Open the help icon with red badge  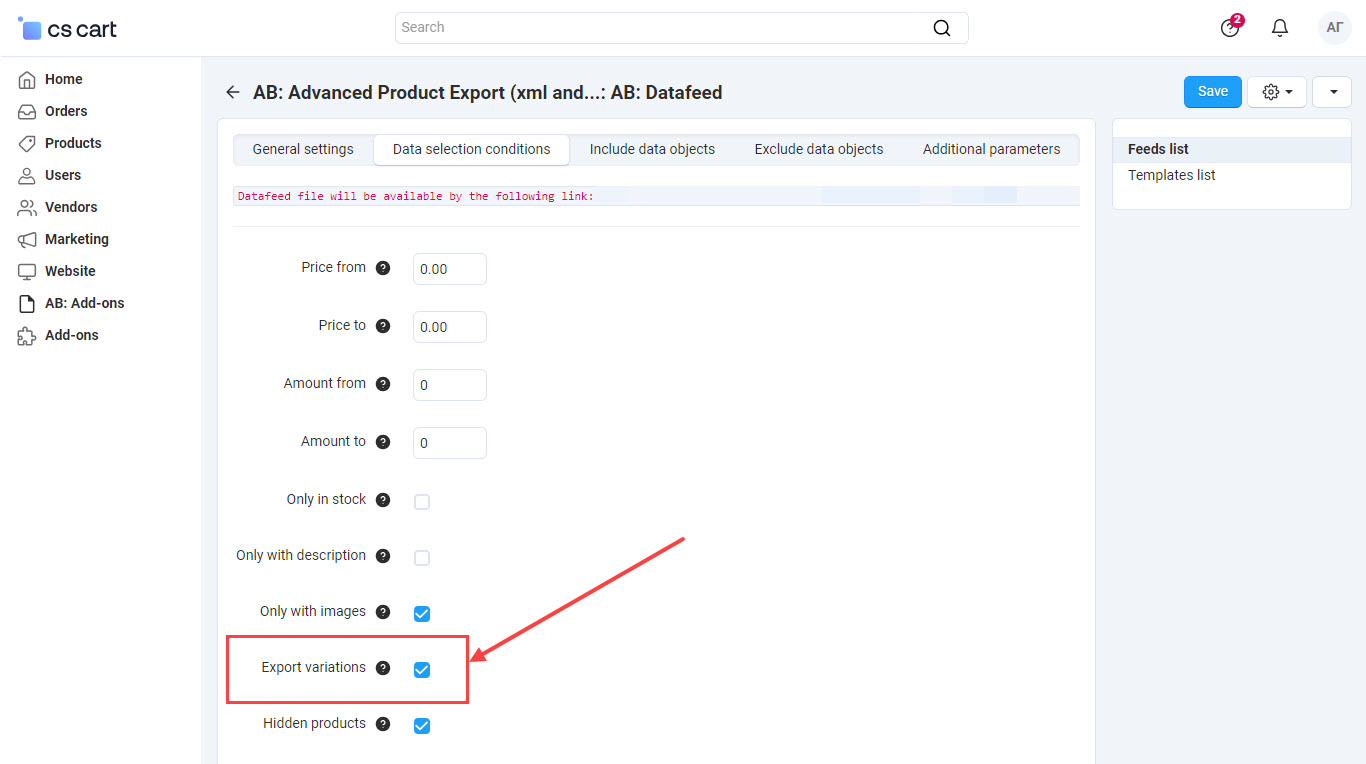tap(1230, 28)
